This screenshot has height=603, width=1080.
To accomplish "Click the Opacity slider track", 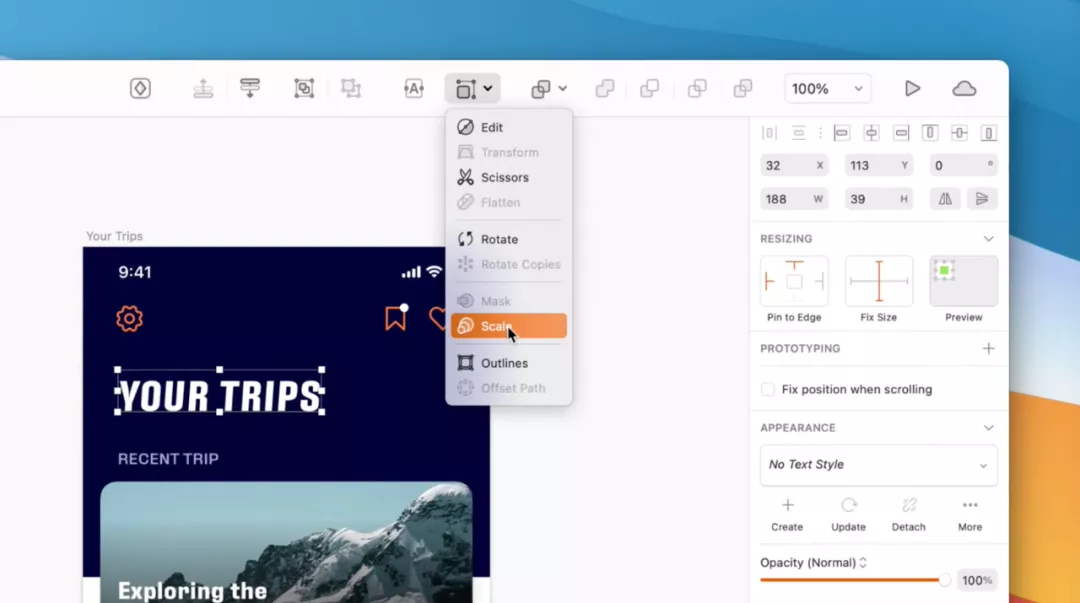I will click(850, 580).
